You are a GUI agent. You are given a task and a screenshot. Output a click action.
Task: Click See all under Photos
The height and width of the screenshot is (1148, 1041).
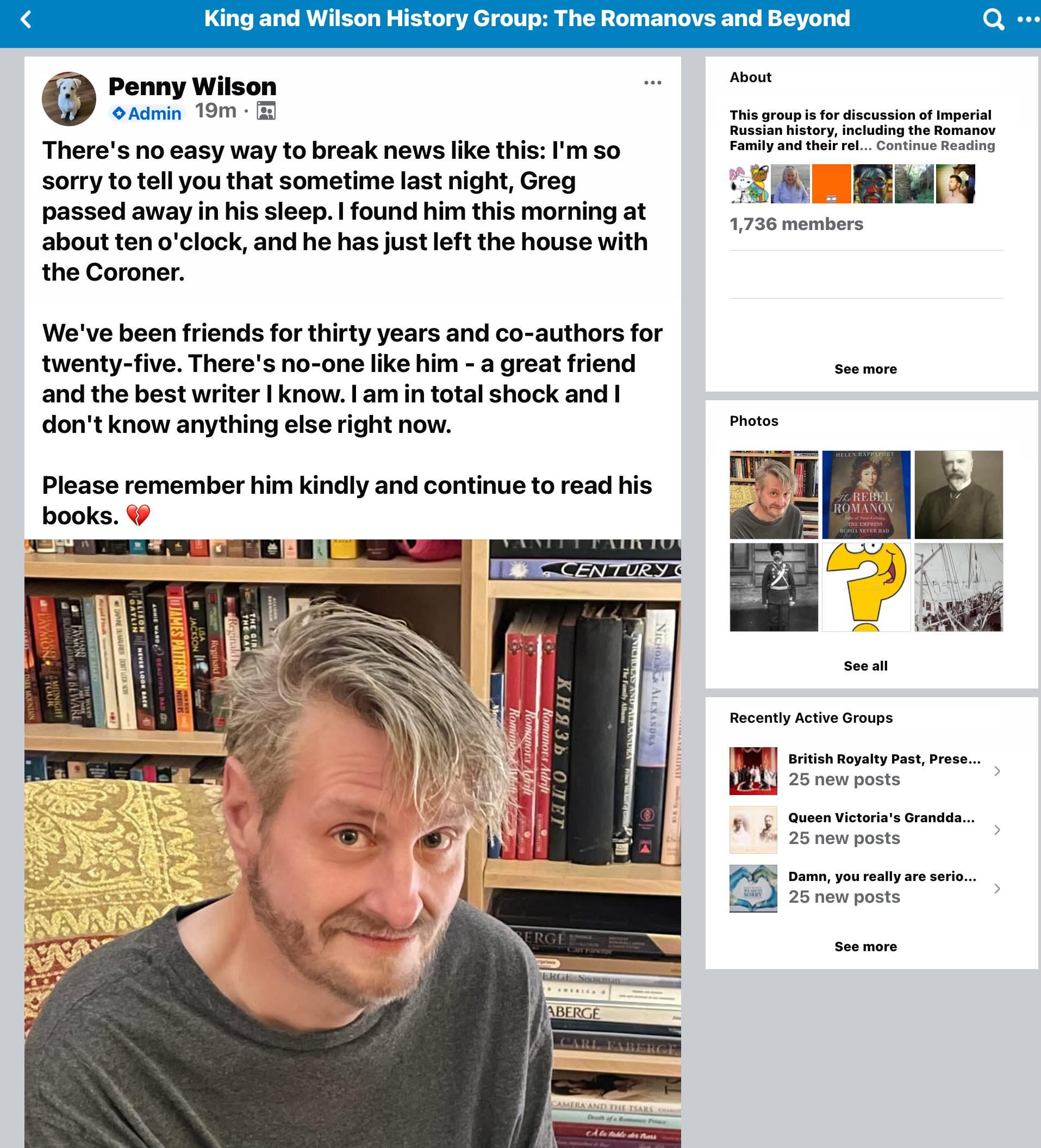coord(866,666)
